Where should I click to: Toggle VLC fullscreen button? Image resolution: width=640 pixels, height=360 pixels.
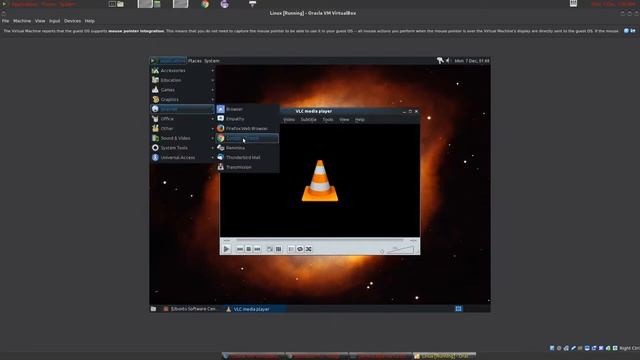pos(270,249)
